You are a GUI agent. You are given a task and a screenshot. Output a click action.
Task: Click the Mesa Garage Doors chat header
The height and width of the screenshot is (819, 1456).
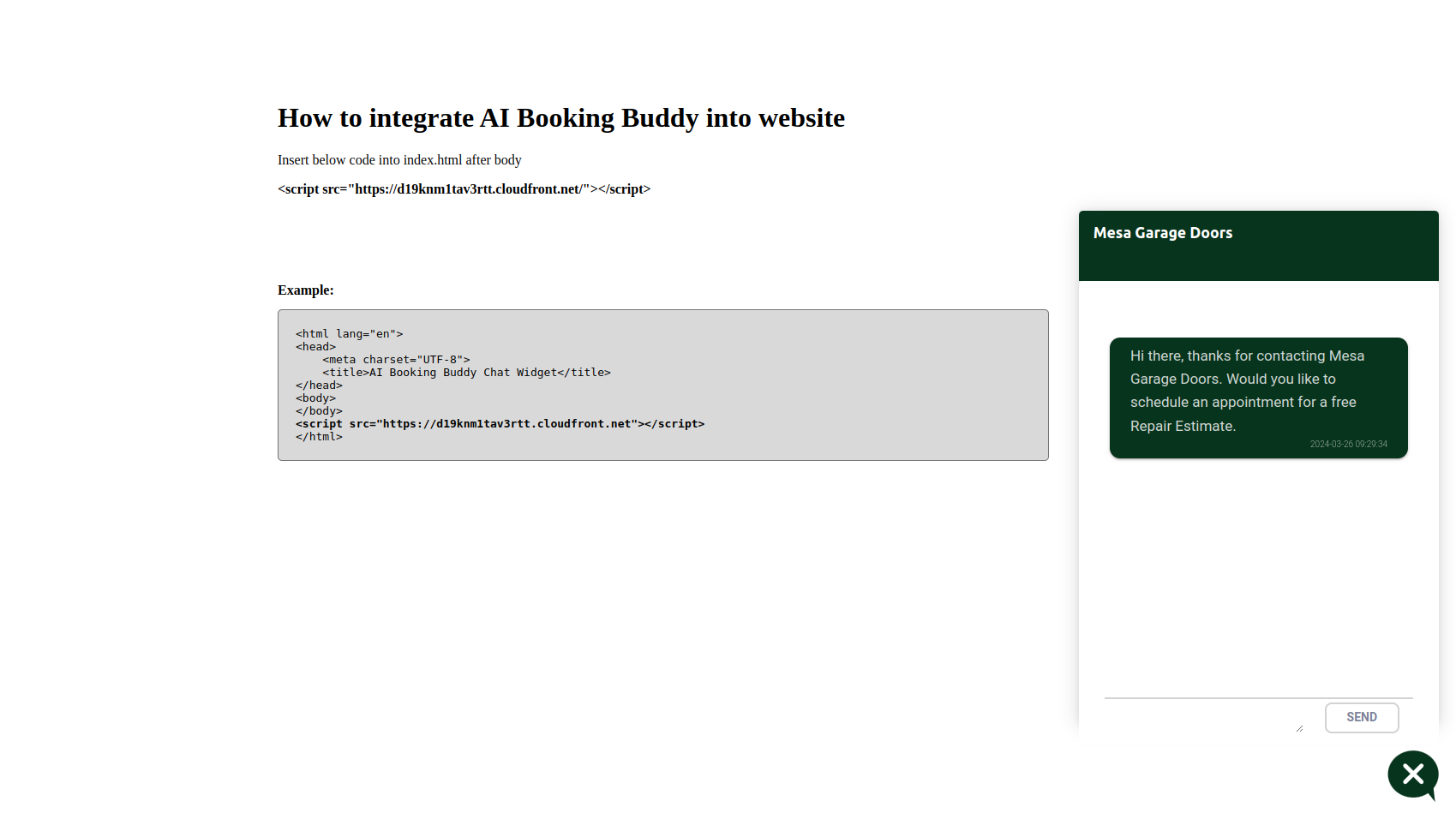[1258, 246]
